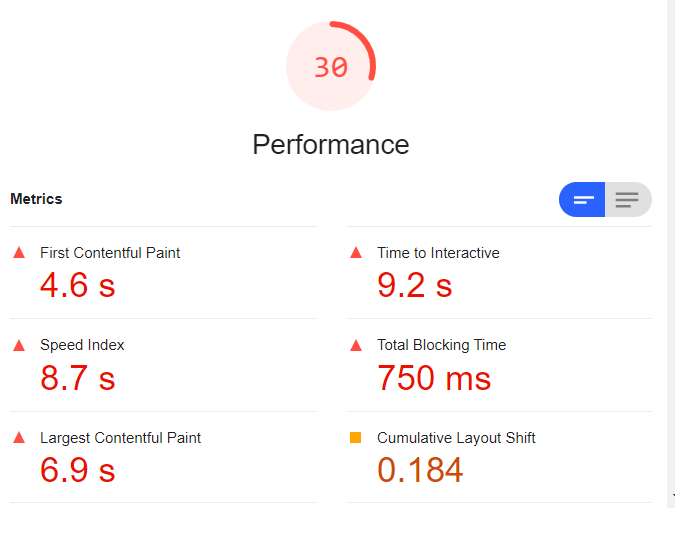Click the orange square beside Cumulative Layout Shift
Viewport: 675px width, 537px height.
coord(356,438)
